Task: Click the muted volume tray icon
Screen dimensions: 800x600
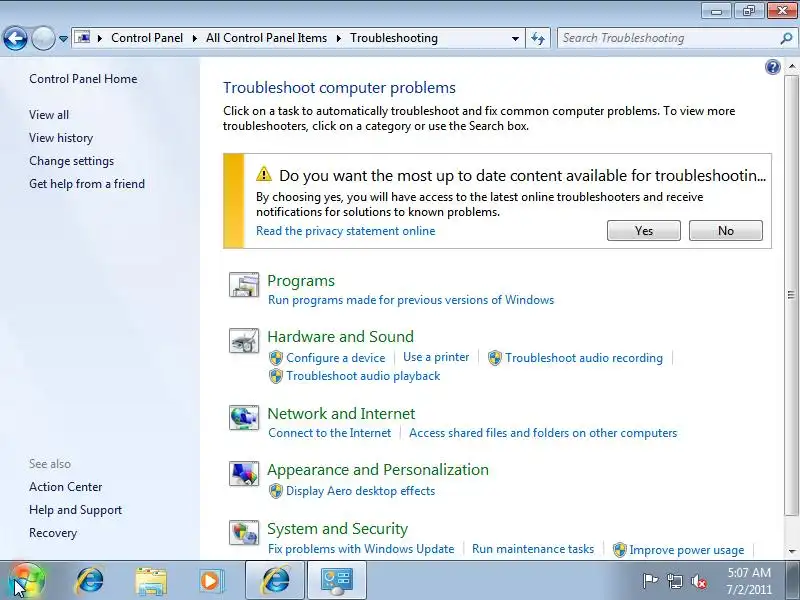Action: point(698,581)
